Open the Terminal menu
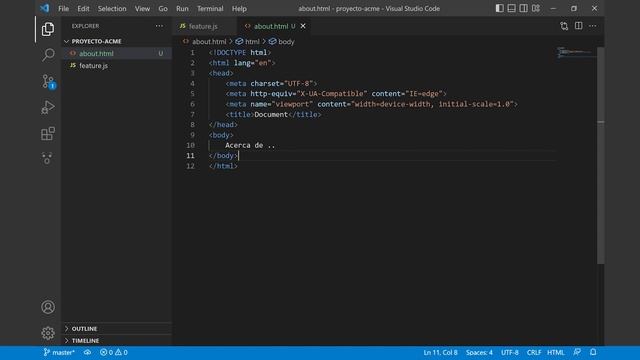 tap(210, 8)
